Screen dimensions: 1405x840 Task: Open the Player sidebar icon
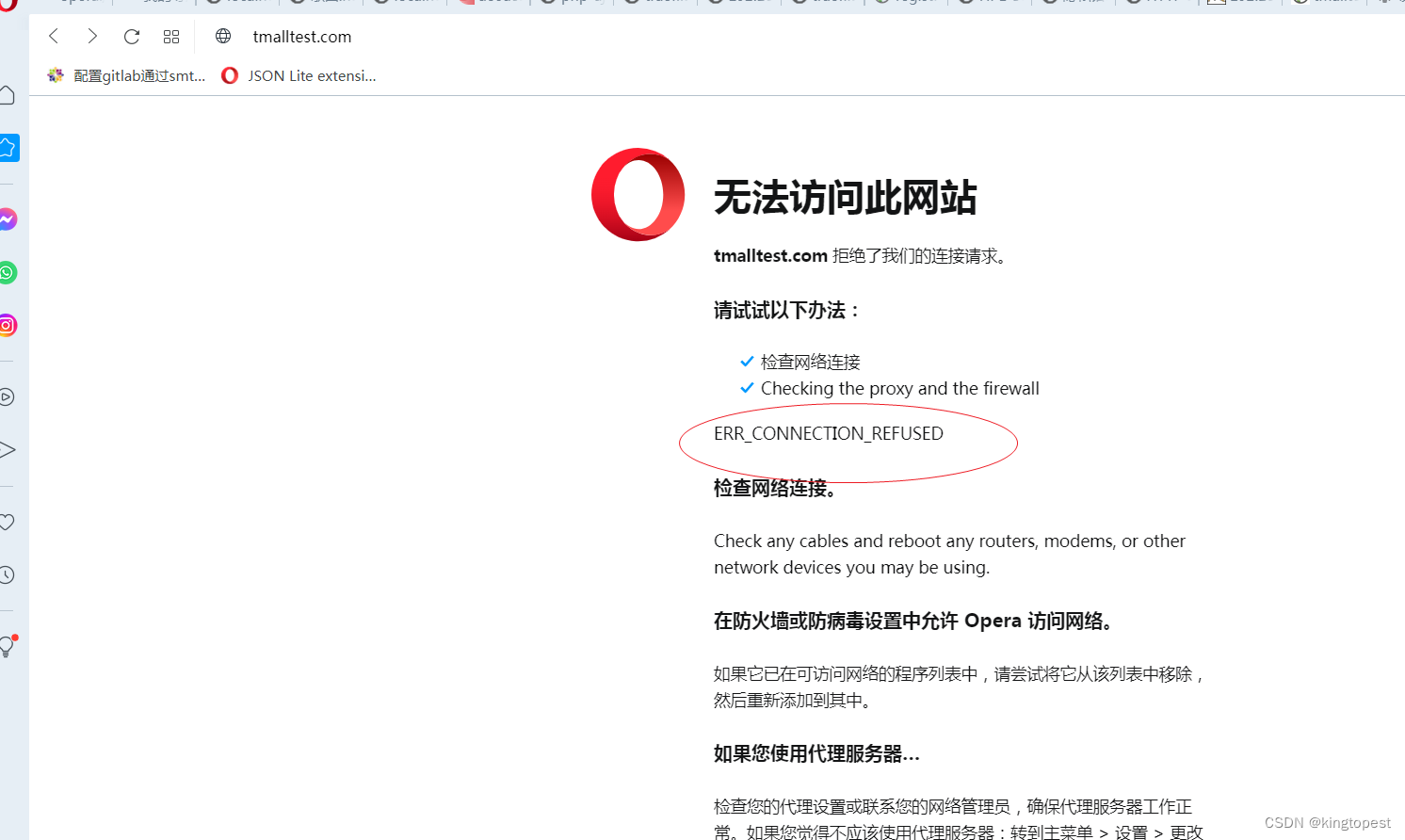(7, 396)
